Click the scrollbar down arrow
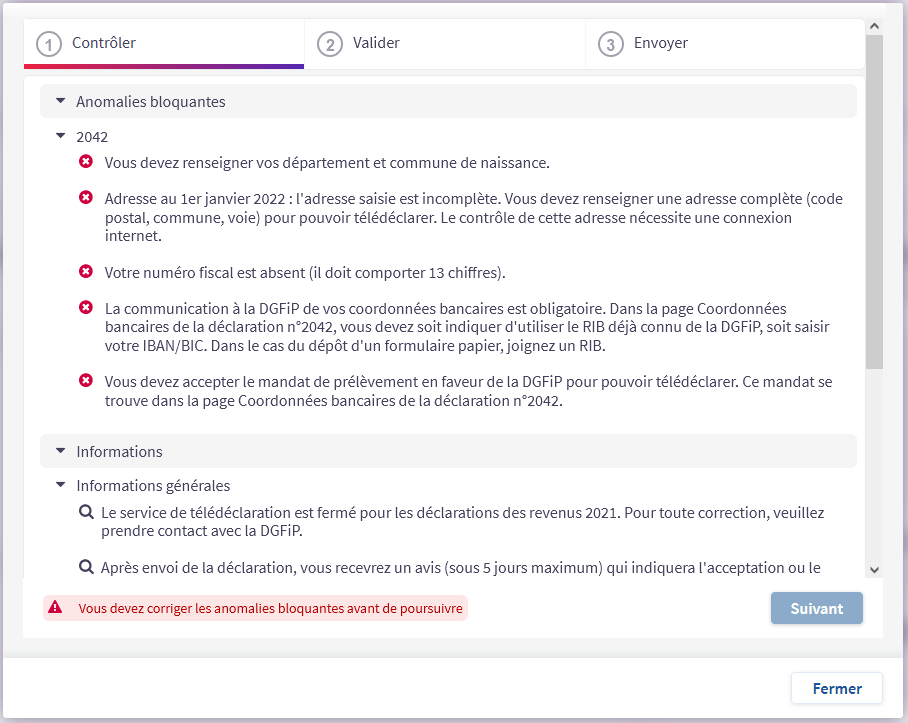The width and height of the screenshot is (908, 723). (874, 569)
